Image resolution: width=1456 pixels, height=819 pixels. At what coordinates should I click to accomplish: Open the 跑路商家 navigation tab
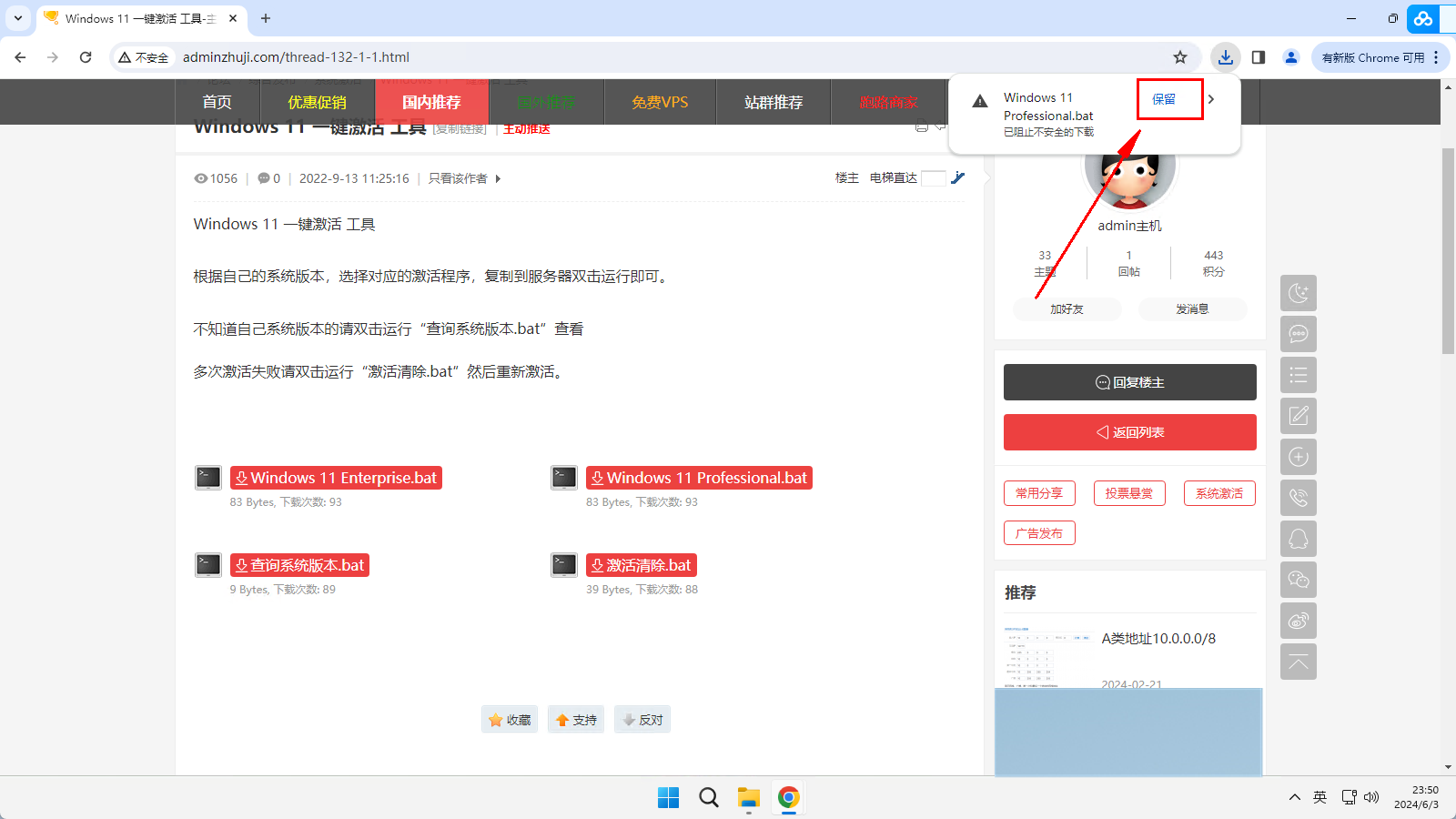pyautogui.click(x=888, y=102)
